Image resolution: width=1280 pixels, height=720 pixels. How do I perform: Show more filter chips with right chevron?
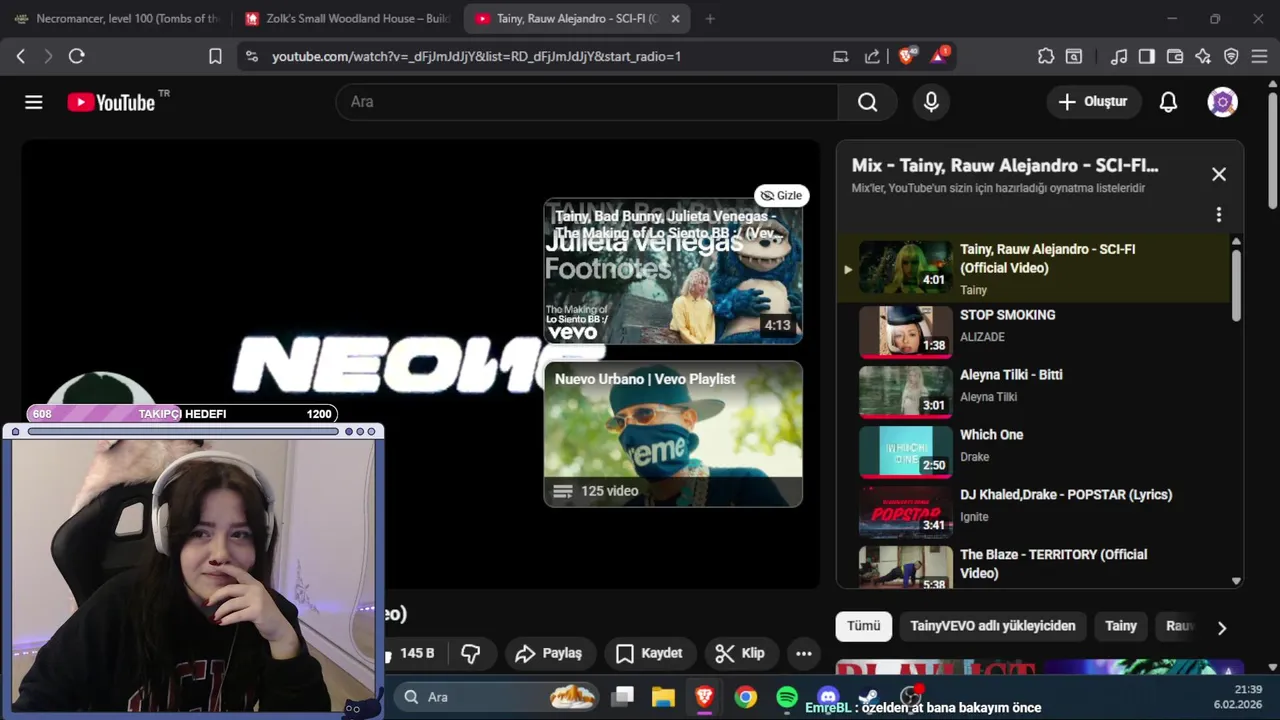1221,628
